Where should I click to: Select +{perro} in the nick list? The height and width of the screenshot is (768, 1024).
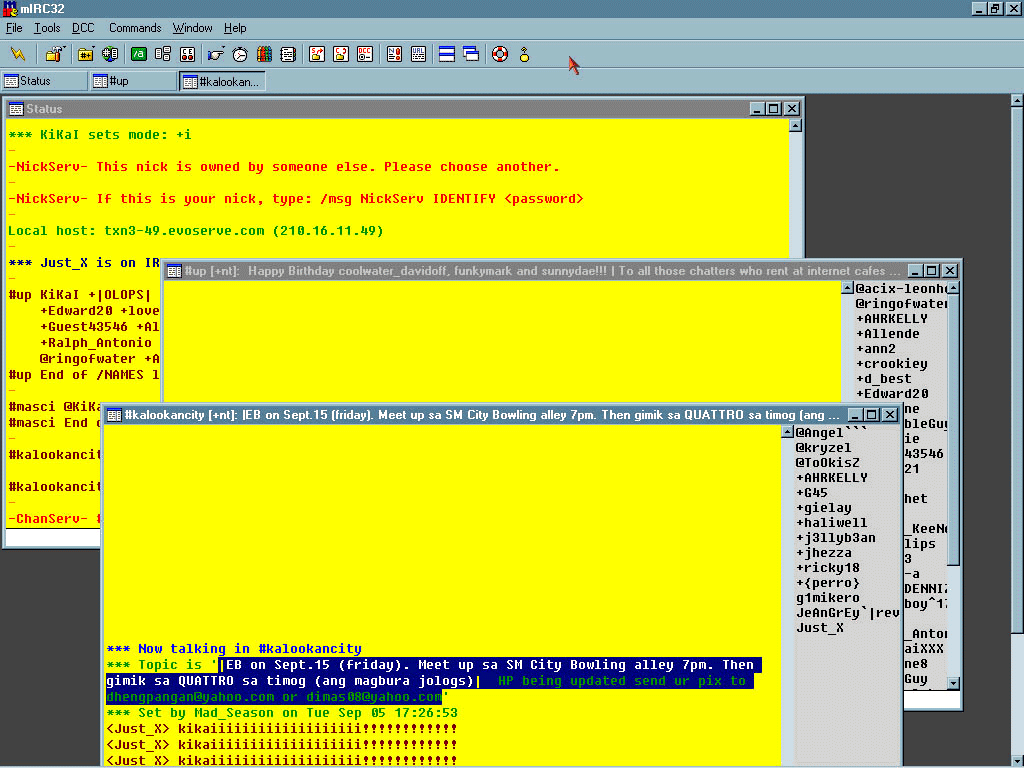coord(827,583)
